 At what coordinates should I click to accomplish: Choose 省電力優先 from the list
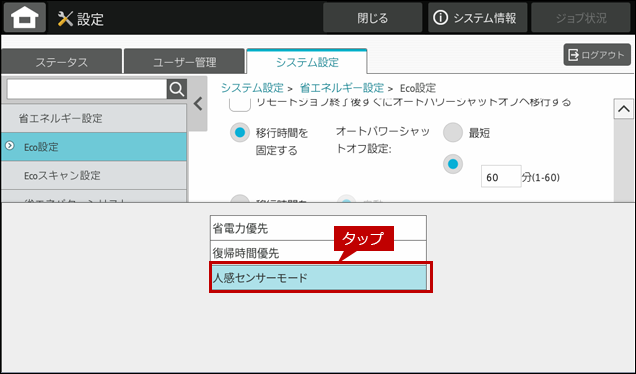tap(318, 228)
